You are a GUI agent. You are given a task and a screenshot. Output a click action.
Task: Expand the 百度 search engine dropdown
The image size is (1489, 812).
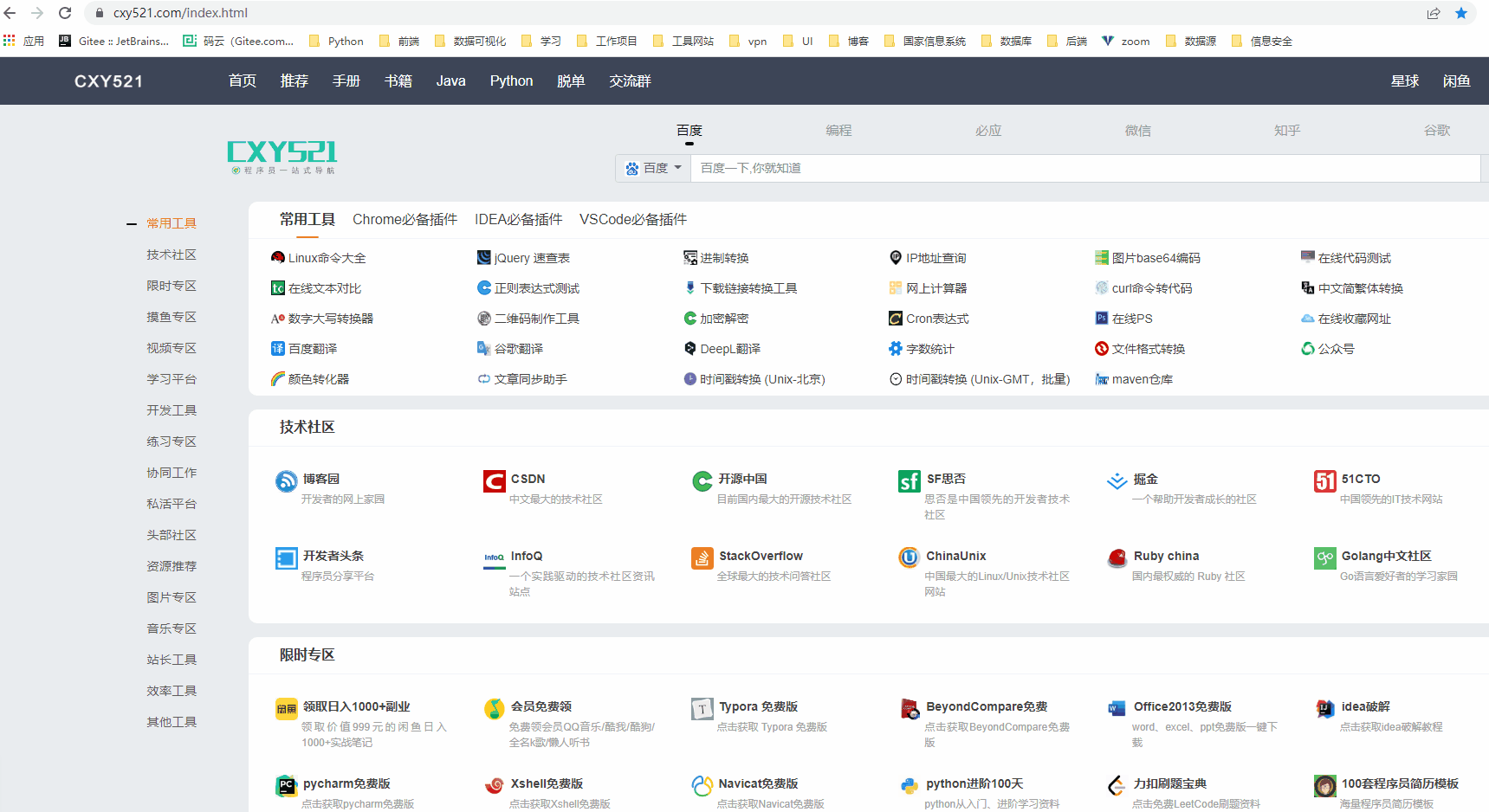[654, 168]
